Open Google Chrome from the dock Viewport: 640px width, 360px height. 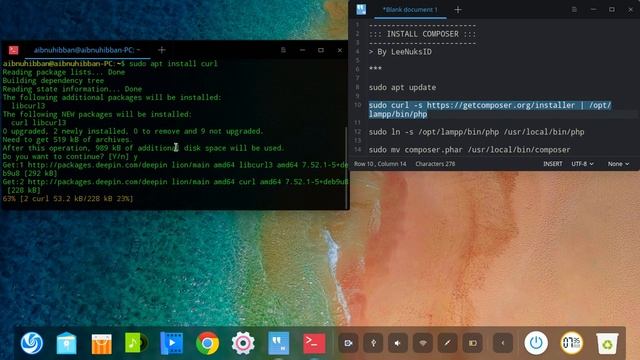pyautogui.click(x=207, y=343)
